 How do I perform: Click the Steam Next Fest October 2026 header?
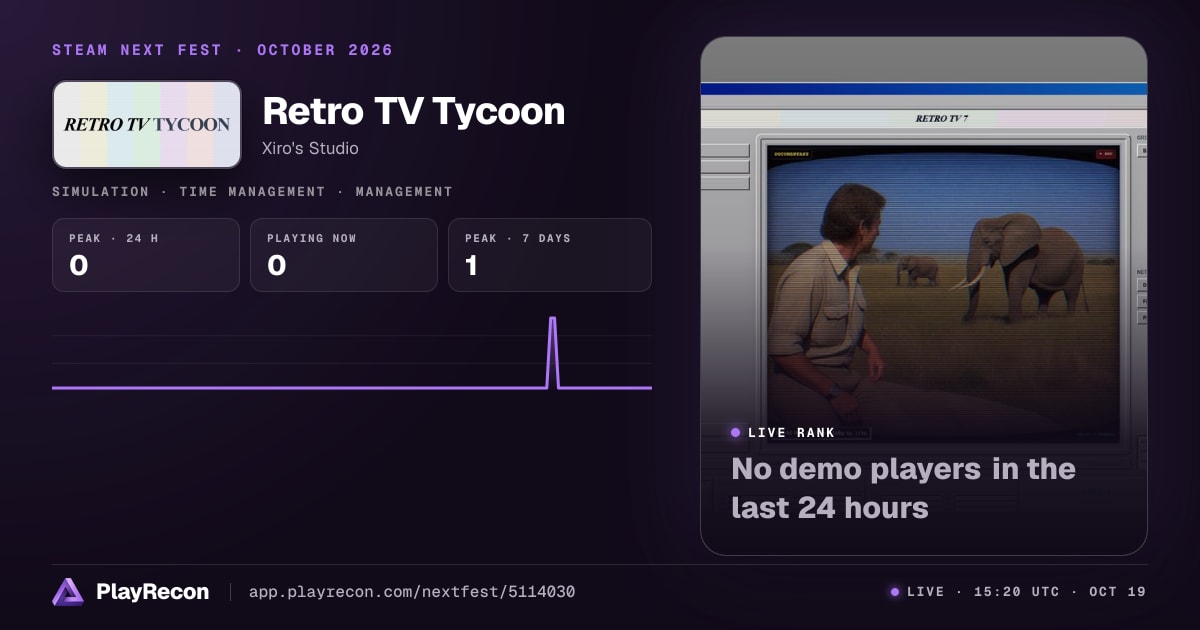[x=222, y=50]
